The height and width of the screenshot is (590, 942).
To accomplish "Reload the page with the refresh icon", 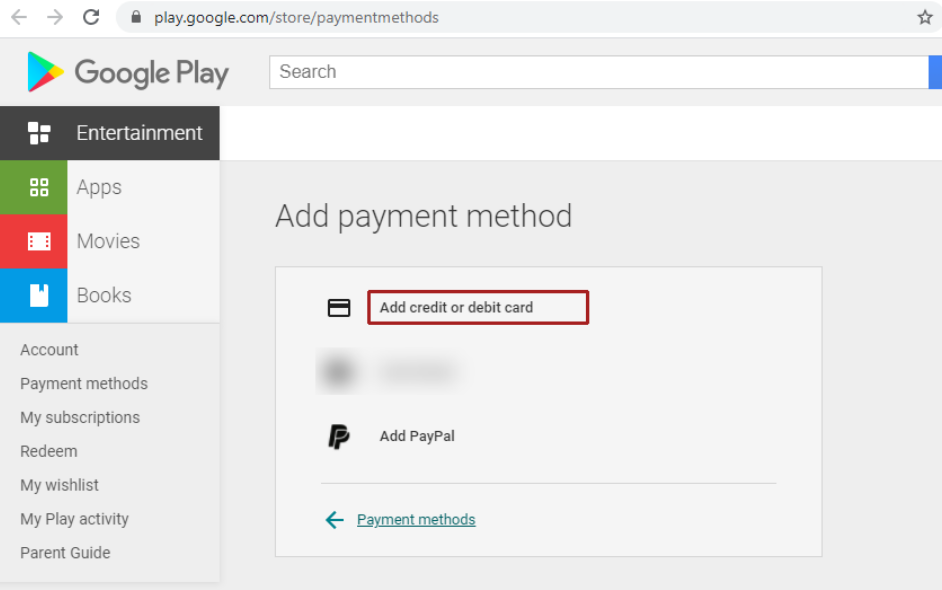I will 91,16.
